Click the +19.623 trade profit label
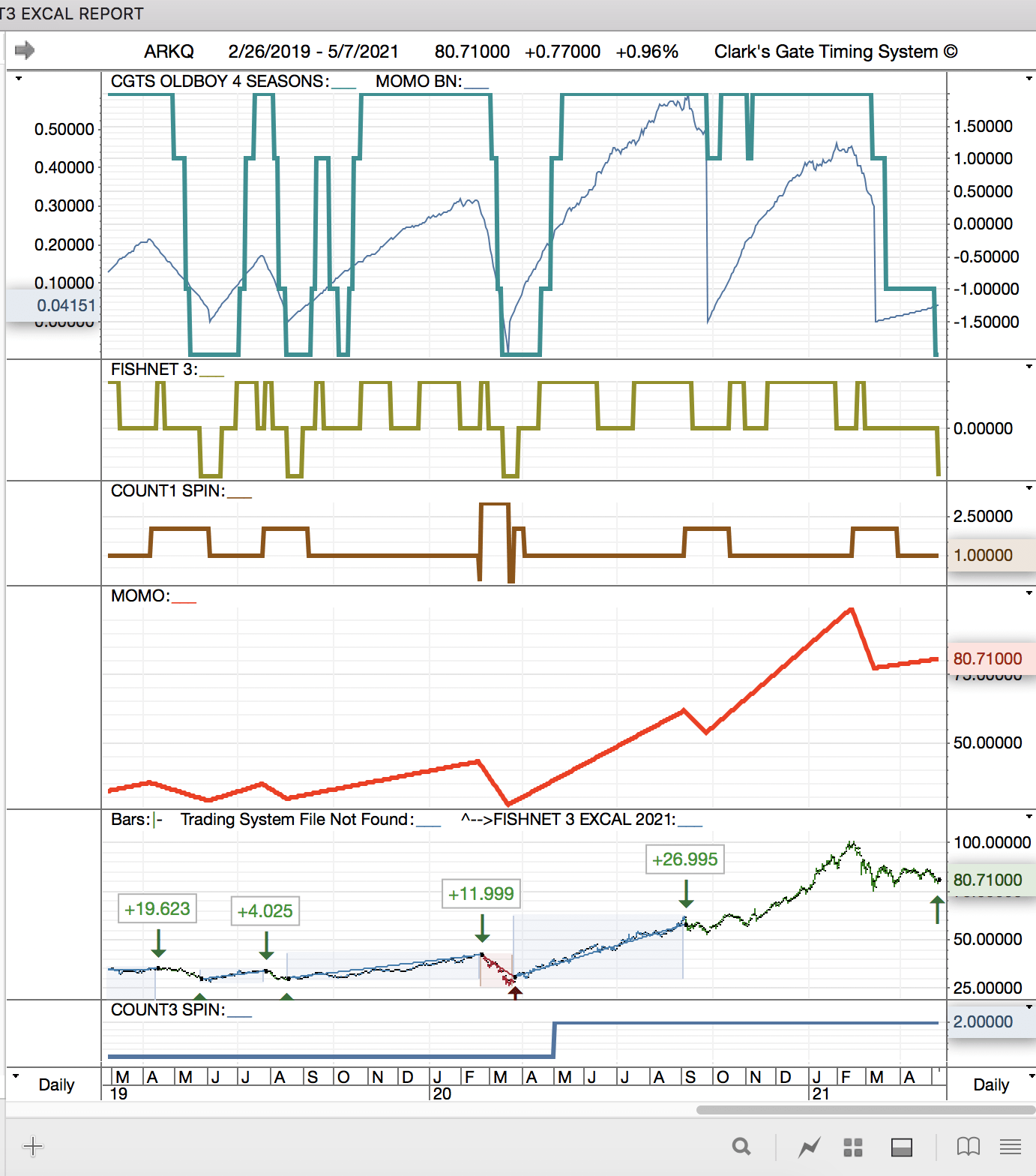The width and height of the screenshot is (1036, 1176). coord(157,909)
